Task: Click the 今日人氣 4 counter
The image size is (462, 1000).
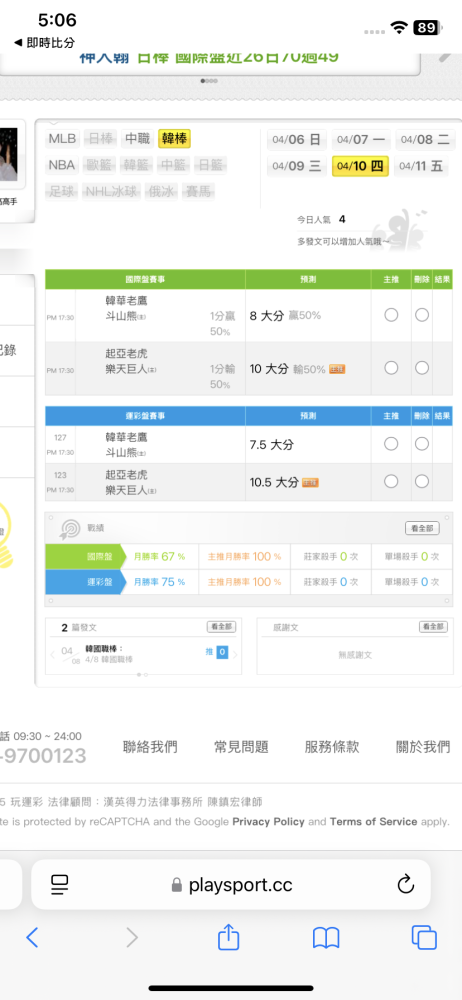Action: 321,219
